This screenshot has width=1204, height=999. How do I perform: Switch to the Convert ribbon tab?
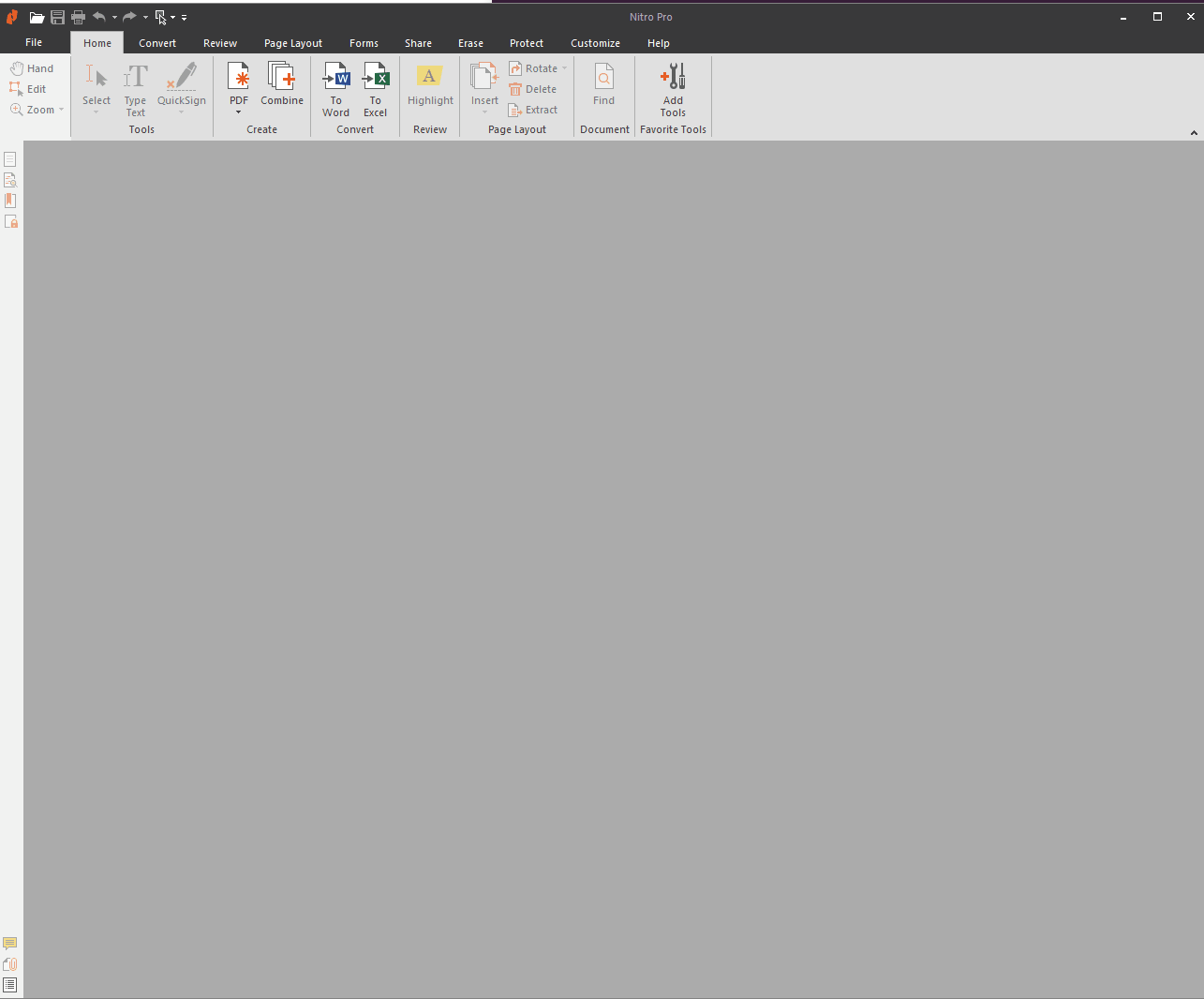[156, 43]
